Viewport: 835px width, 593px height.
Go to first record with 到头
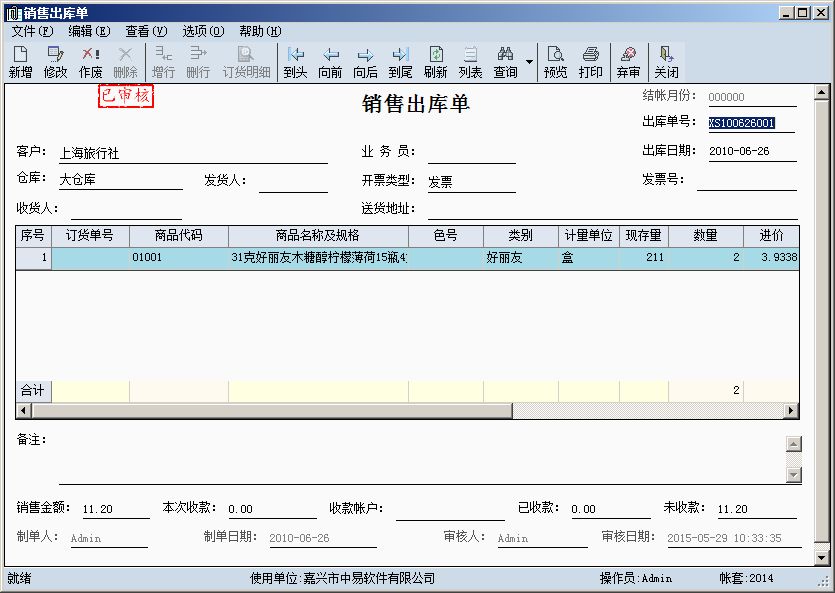coord(295,62)
